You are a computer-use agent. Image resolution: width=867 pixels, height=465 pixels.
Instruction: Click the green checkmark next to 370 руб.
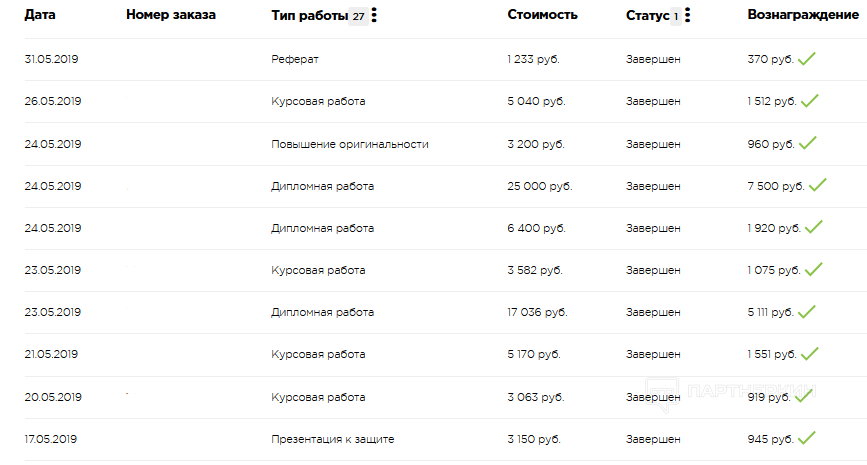click(x=807, y=58)
